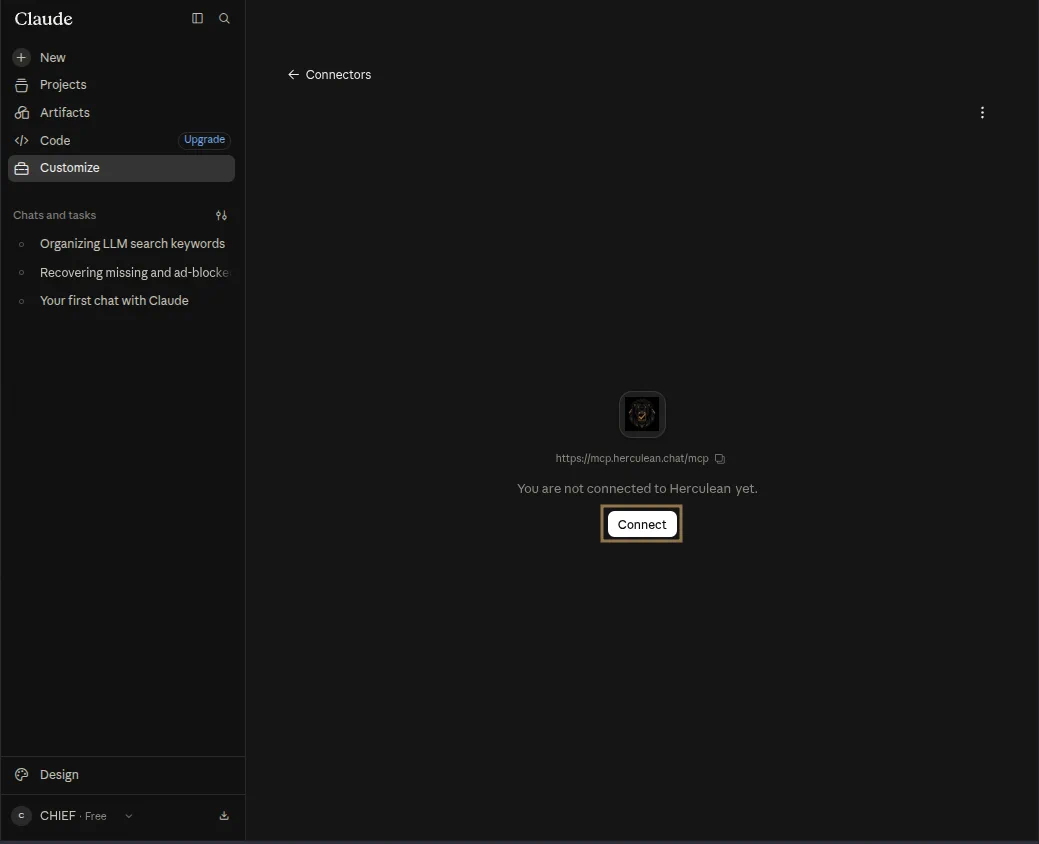Open the Artifacts icon in sidebar
The image size is (1039, 844).
[21, 113]
